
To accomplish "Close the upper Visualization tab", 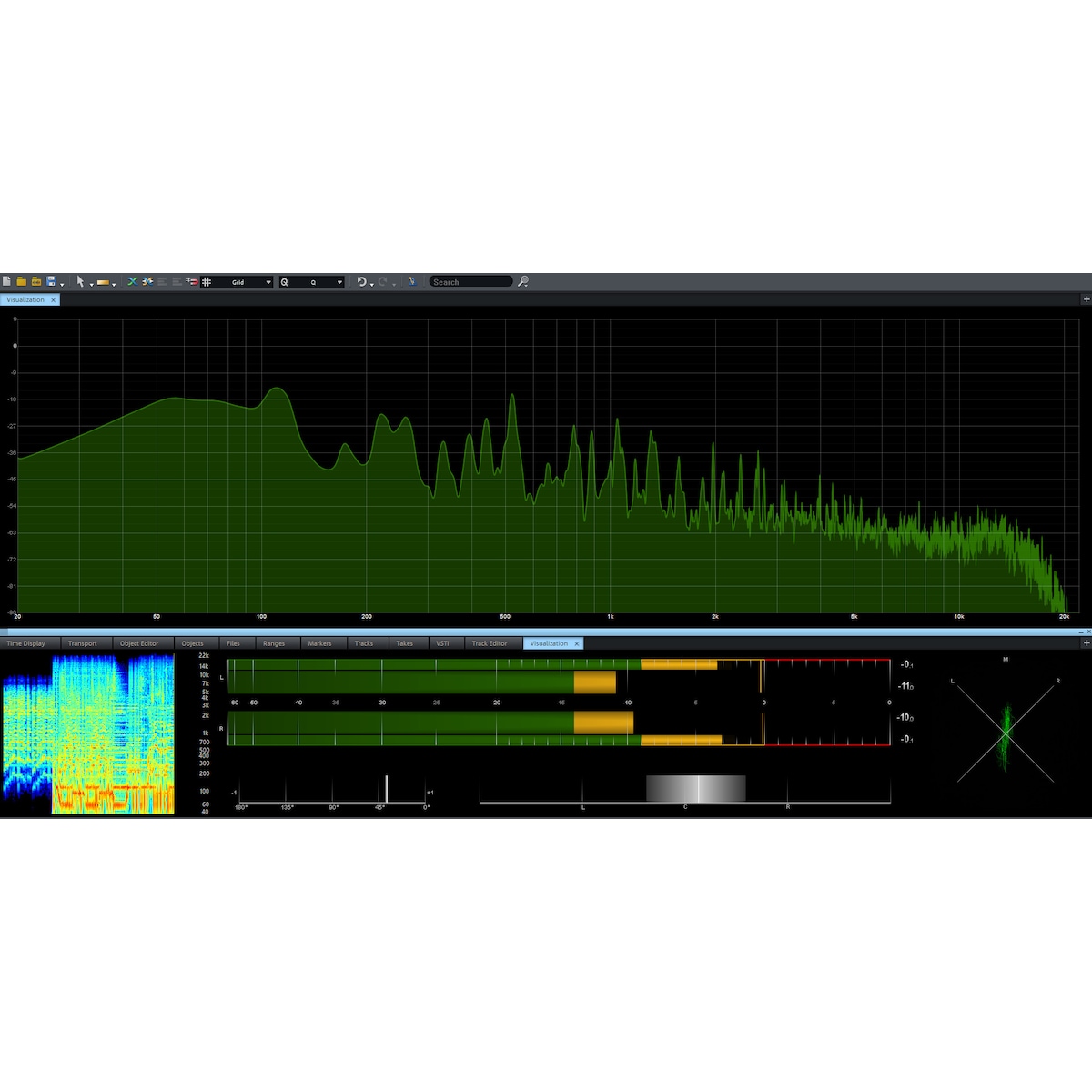I will click(53, 300).
